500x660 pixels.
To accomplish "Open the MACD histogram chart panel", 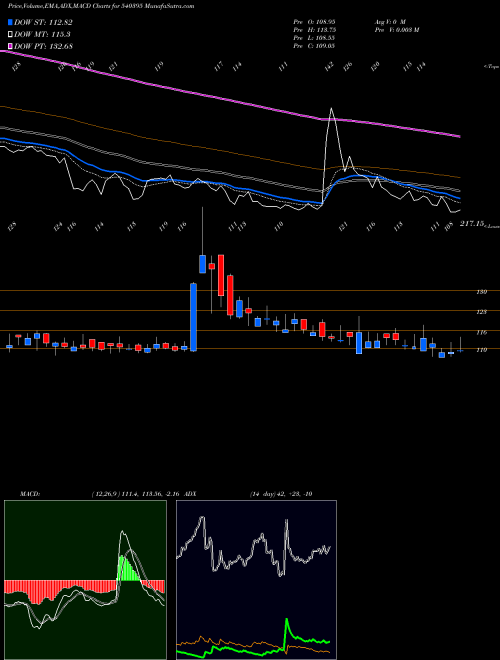I will pyautogui.click(x=85, y=580).
